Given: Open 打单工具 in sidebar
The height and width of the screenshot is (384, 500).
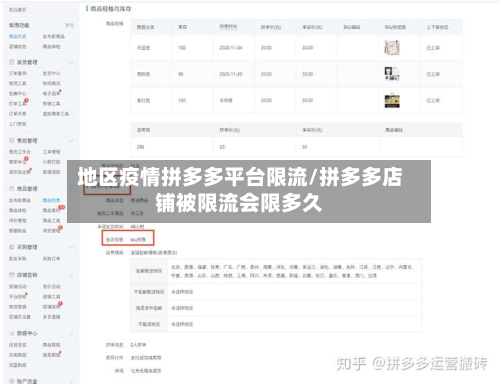Looking at the screenshot, I should click(17, 104).
